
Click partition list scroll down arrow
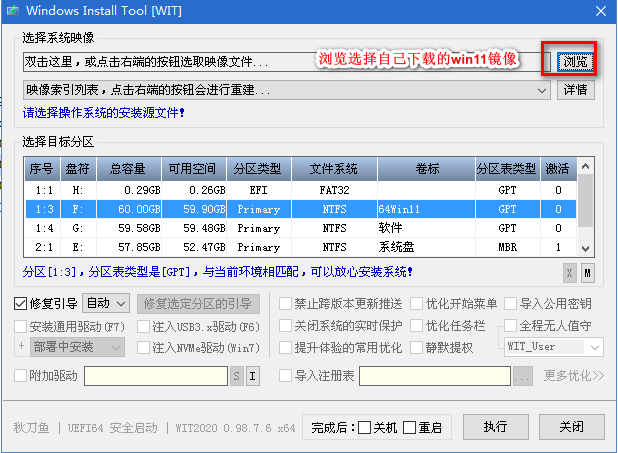pyautogui.click(x=586, y=248)
